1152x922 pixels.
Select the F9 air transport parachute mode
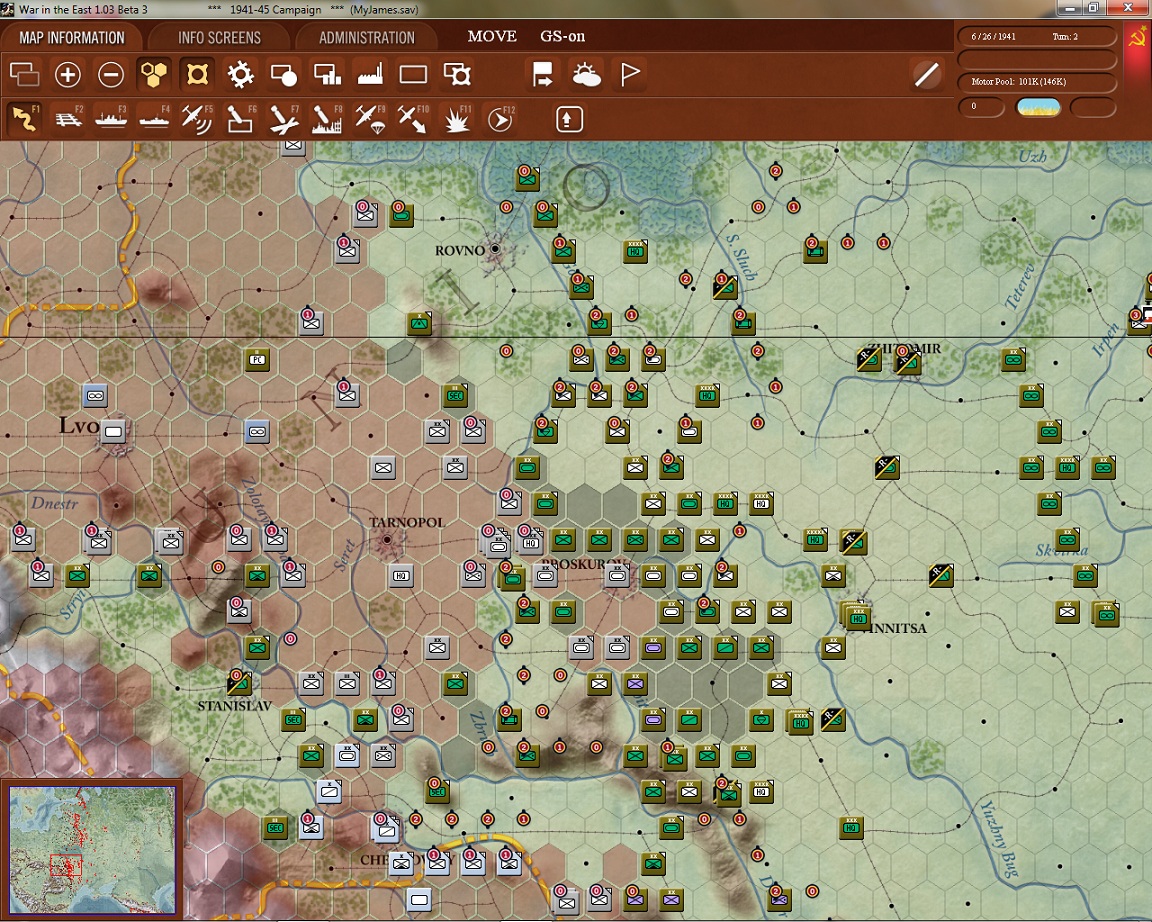tap(370, 119)
